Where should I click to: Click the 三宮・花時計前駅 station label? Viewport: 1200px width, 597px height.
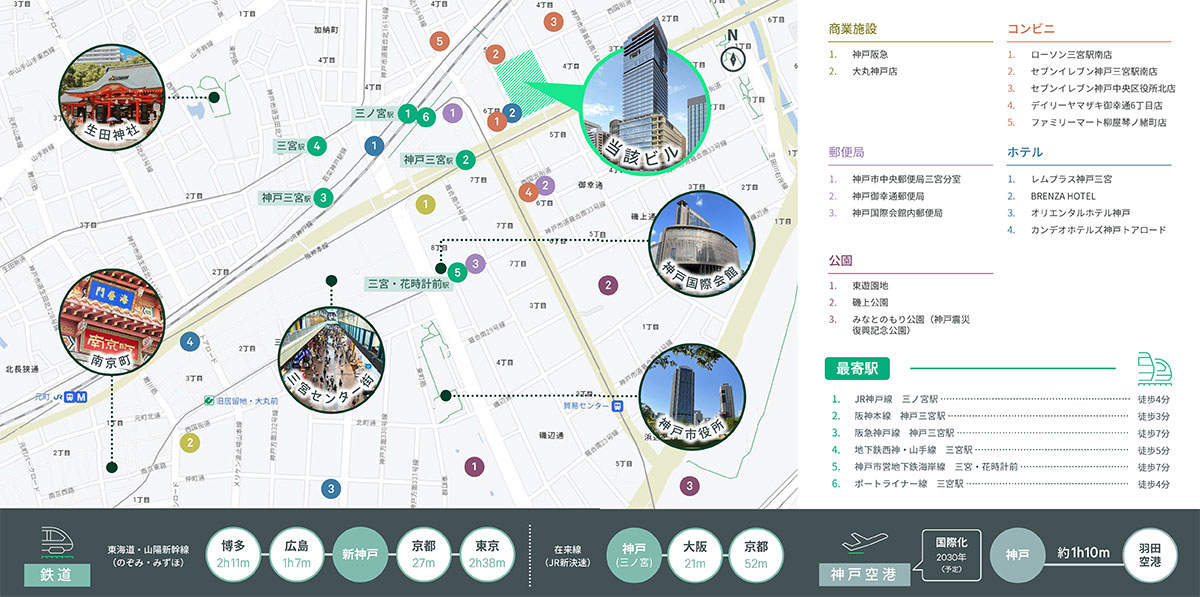(409, 283)
